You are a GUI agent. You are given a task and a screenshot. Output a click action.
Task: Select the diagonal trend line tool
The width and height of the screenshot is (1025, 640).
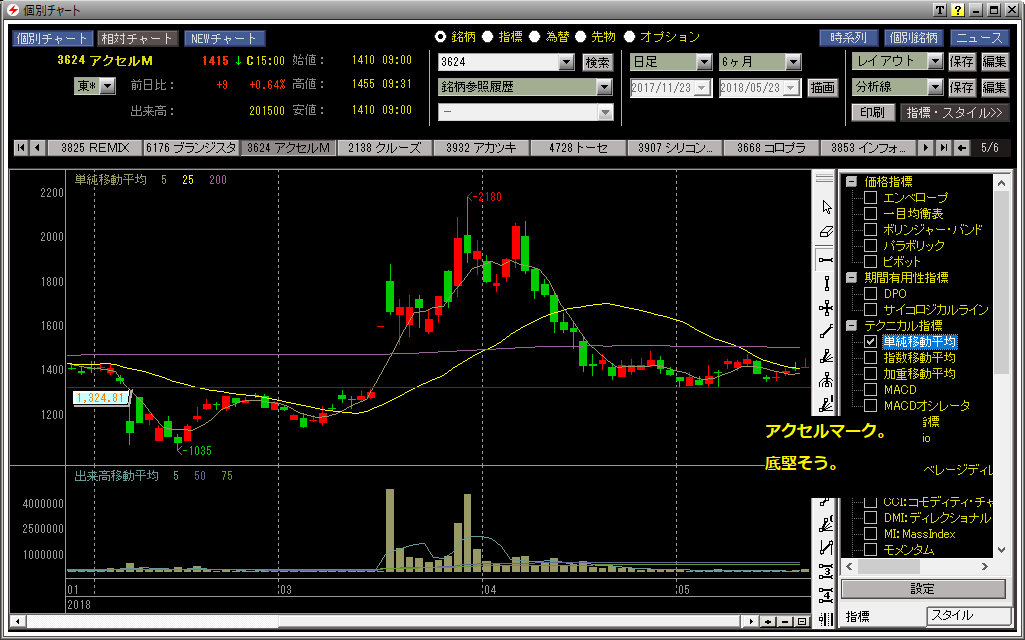[x=826, y=332]
